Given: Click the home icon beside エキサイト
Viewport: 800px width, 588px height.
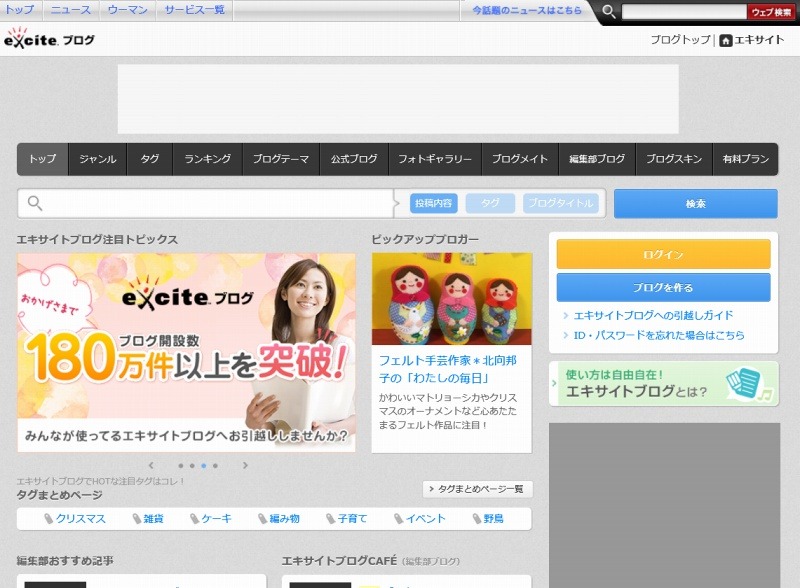Looking at the screenshot, I should [x=725, y=40].
